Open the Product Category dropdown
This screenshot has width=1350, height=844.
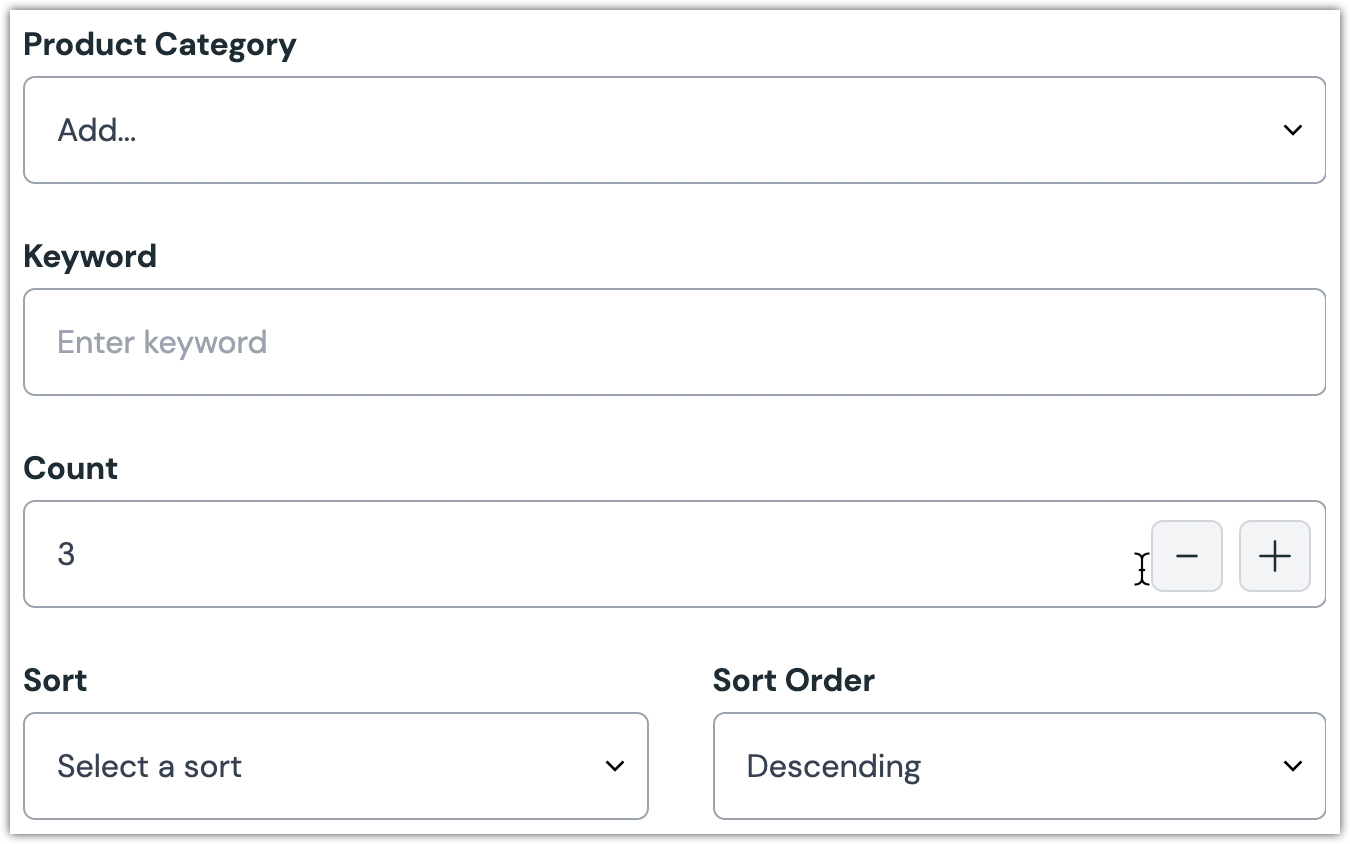[674, 130]
